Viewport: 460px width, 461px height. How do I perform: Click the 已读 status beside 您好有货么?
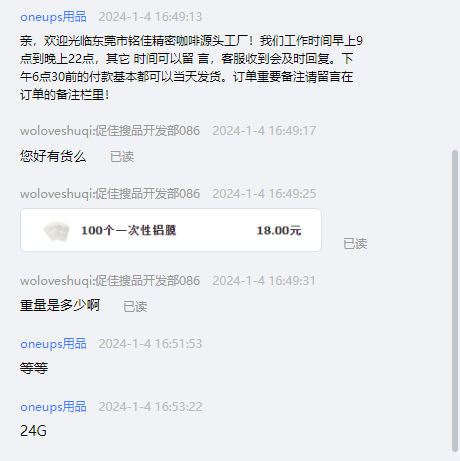122,157
